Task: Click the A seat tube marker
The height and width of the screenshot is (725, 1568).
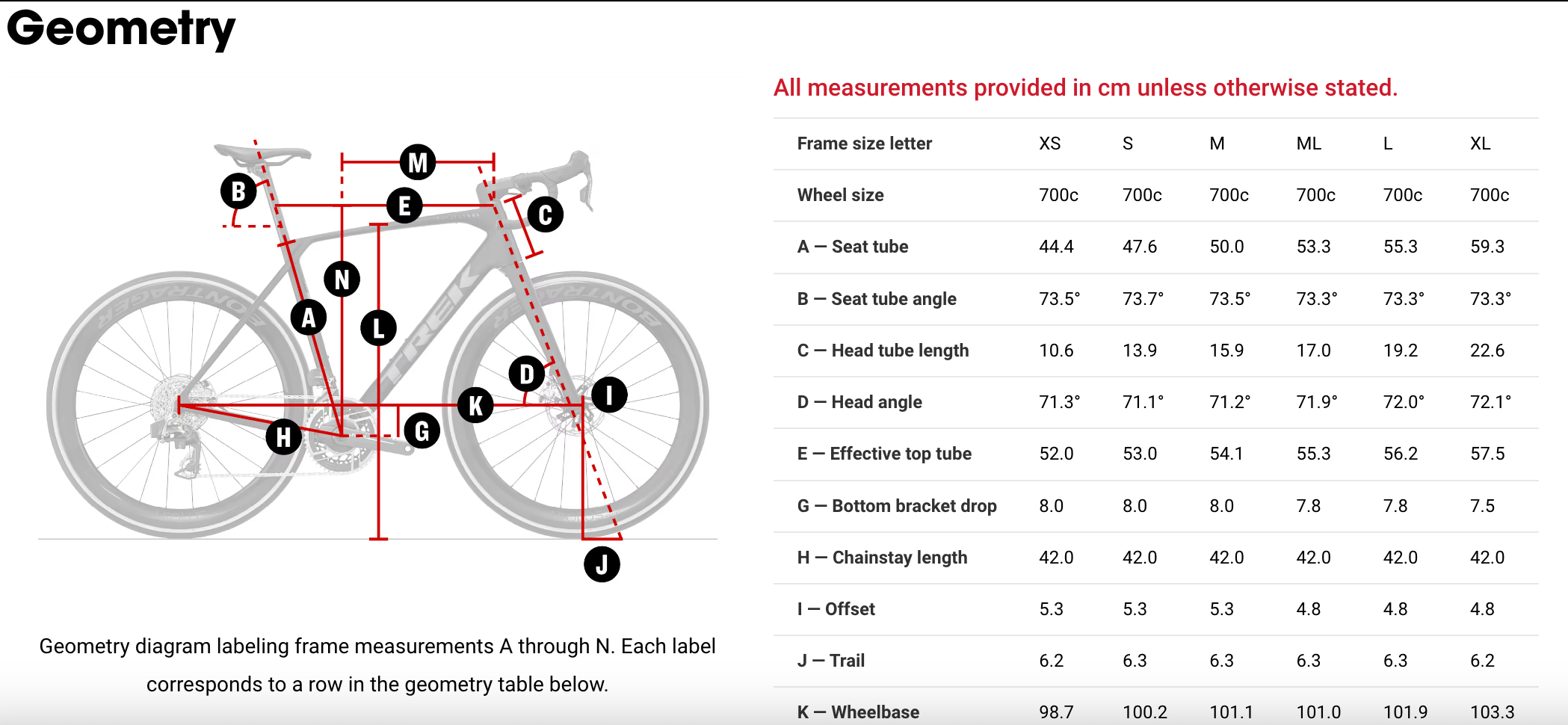Action: click(308, 318)
